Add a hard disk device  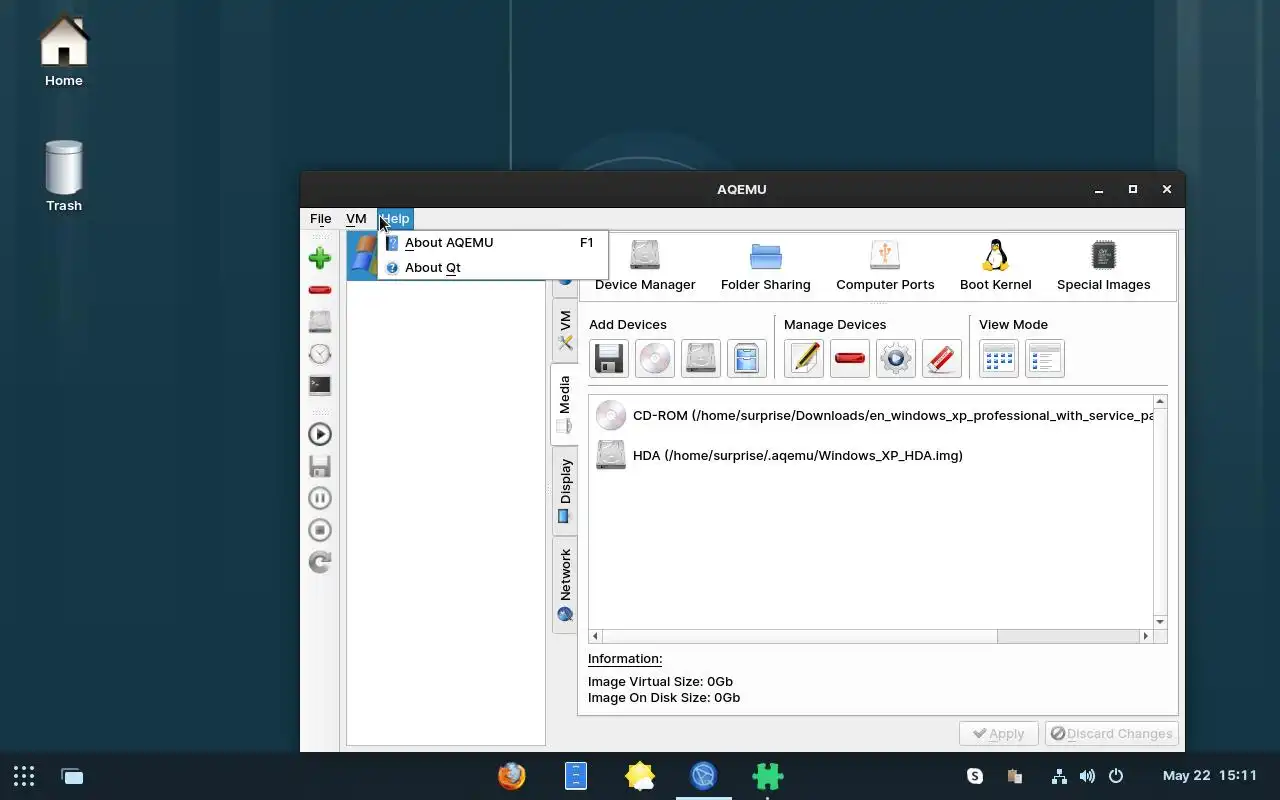(x=701, y=359)
